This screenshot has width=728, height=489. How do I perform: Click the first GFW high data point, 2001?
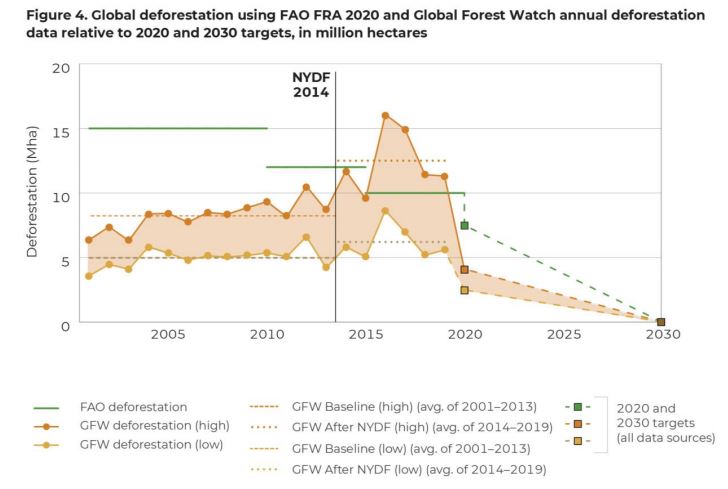pos(89,240)
